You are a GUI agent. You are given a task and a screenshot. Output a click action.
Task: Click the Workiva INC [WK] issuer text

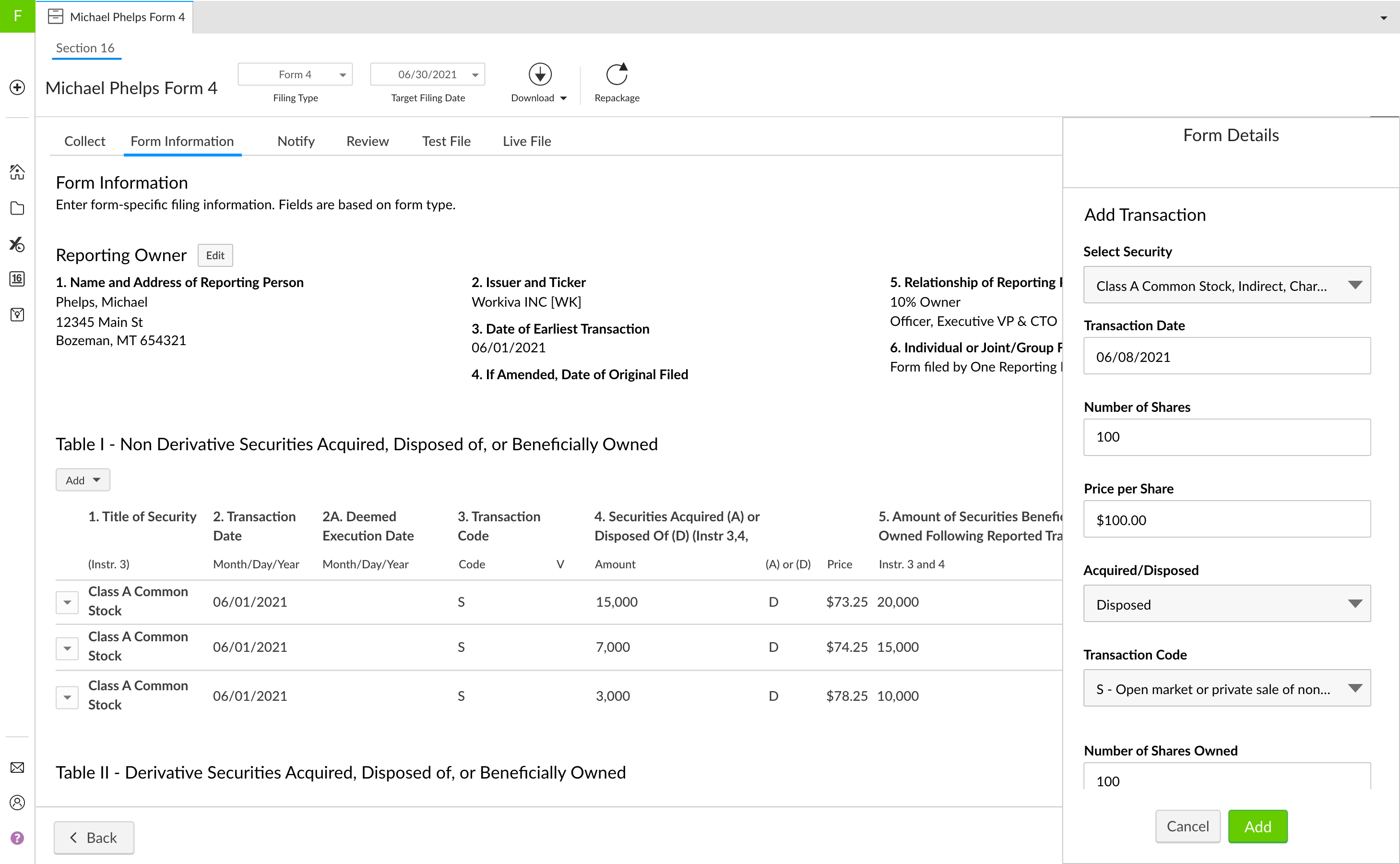[x=526, y=302]
